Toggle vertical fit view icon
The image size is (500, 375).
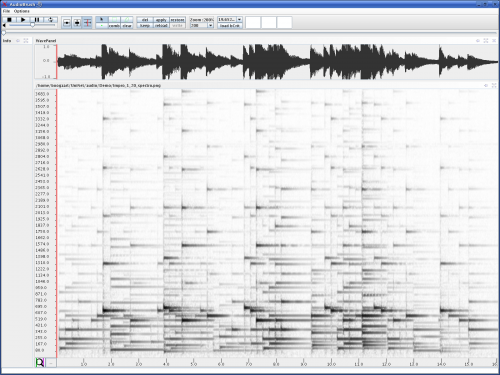[x=77, y=23]
